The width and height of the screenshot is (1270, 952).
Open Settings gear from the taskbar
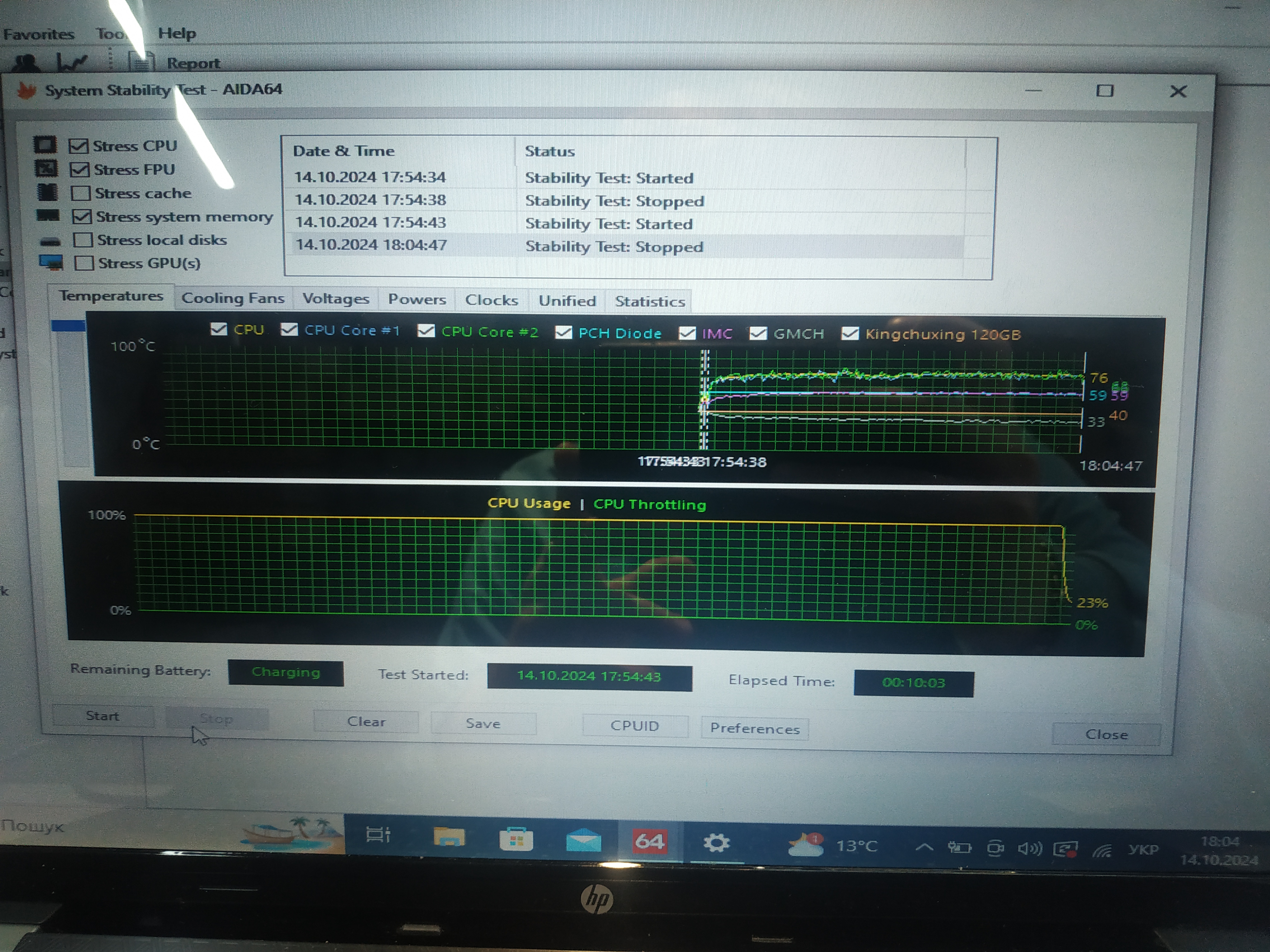pos(716,843)
